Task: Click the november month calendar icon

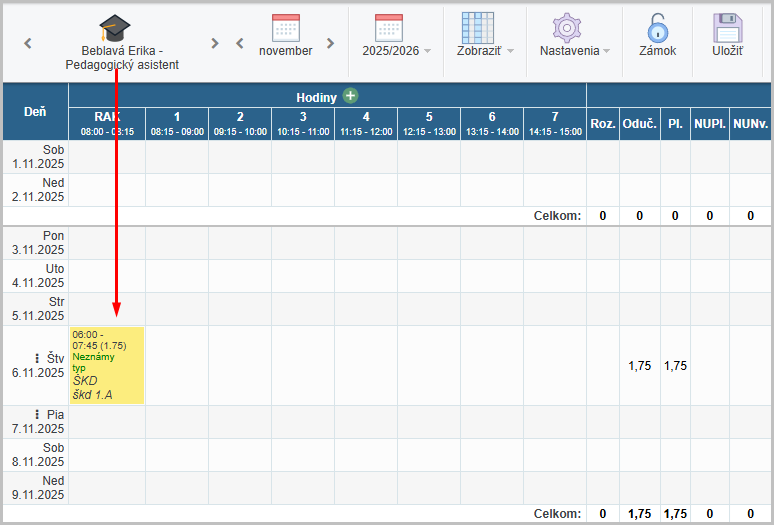Action: pyautogui.click(x=286, y=27)
